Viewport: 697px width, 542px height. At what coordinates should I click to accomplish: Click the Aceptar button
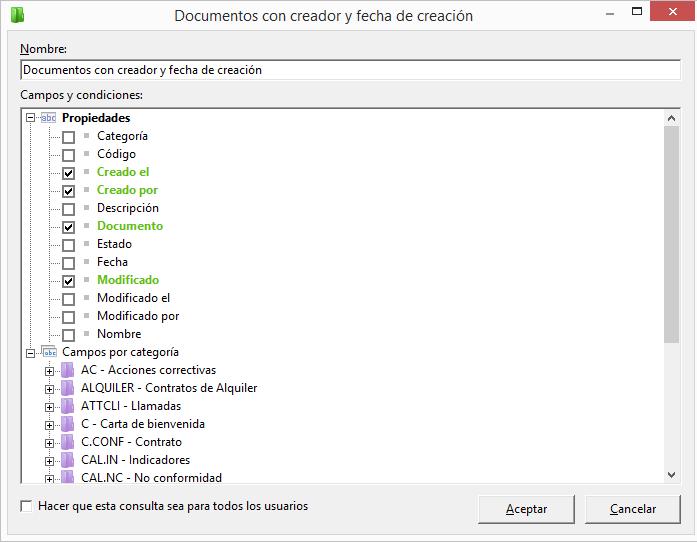pos(526,509)
